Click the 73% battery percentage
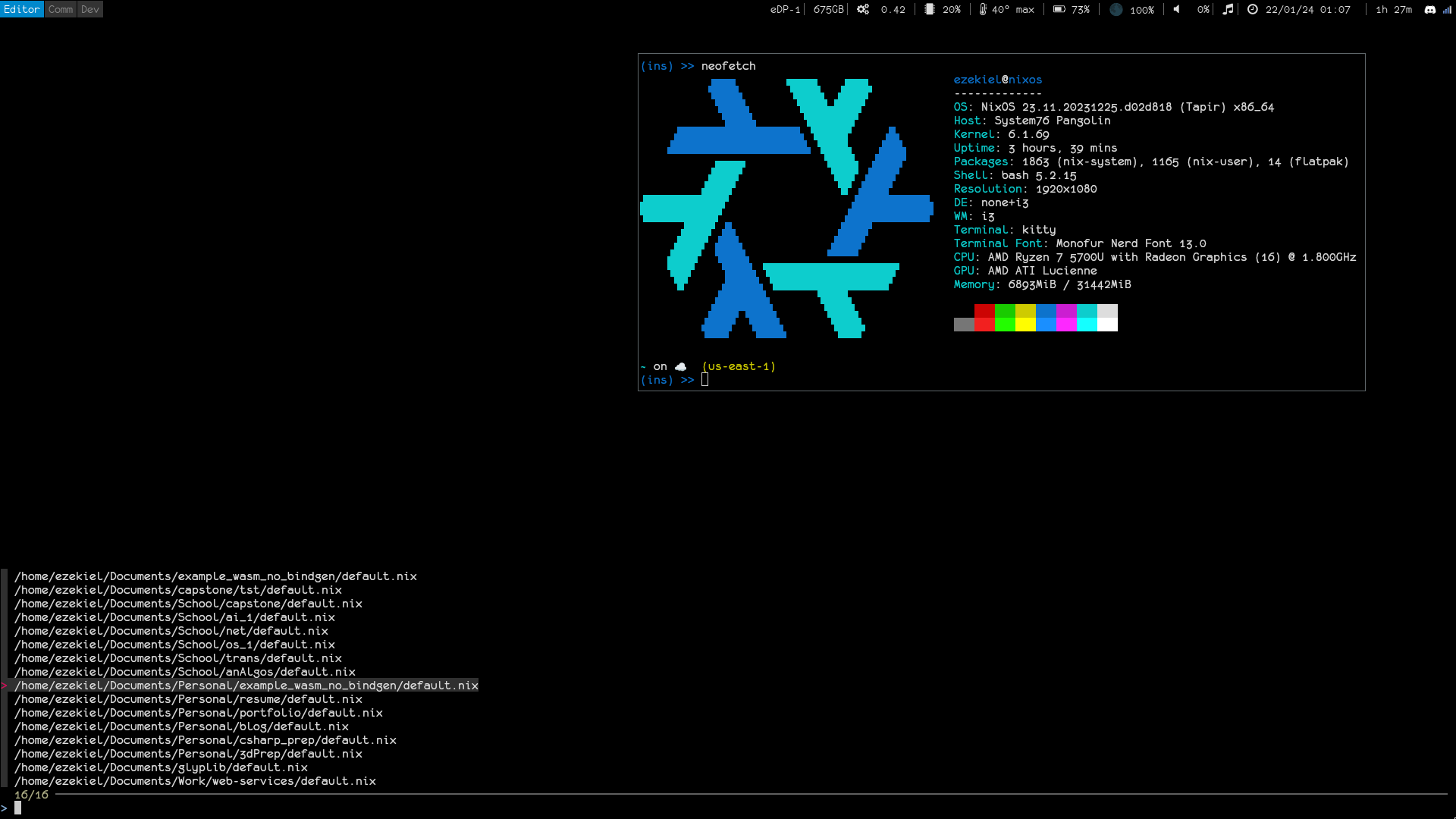The height and width of the screenshot is (819, 1456). (x=1080, y=10)
